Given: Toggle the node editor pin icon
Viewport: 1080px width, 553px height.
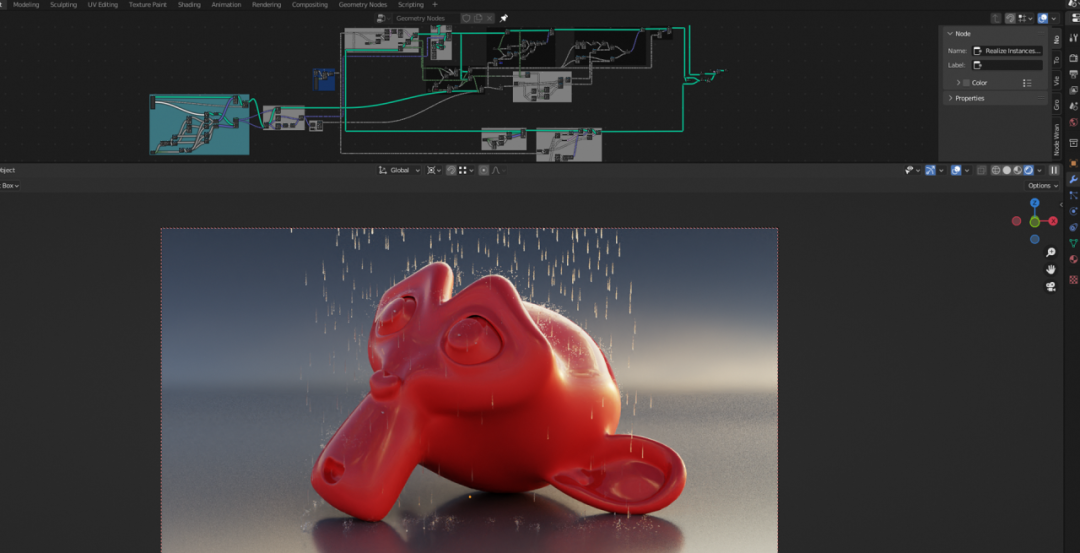Looking at the screenshot, I should [503, 18].
